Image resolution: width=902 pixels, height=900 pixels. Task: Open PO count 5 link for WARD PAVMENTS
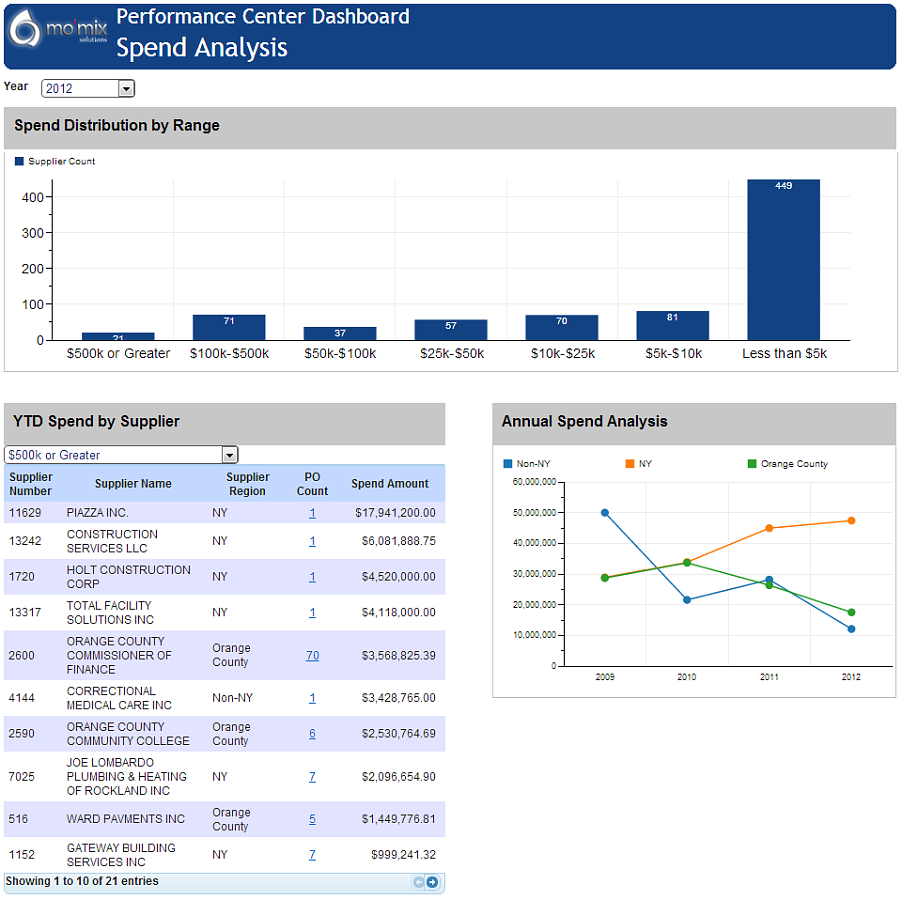(x=312, y=819)
